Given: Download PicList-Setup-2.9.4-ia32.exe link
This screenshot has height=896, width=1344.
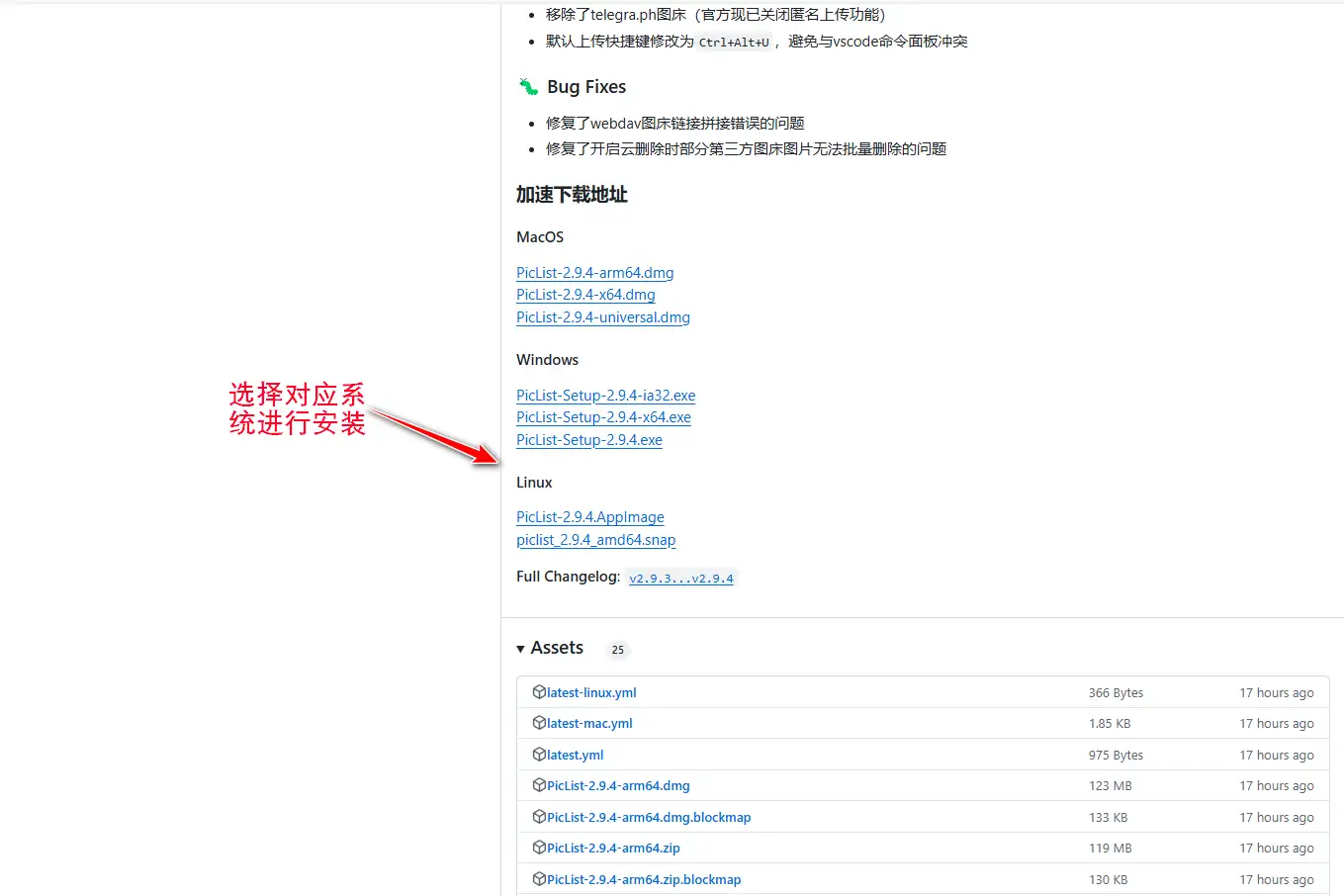Looking at the screenshot, I should [605, 396].
